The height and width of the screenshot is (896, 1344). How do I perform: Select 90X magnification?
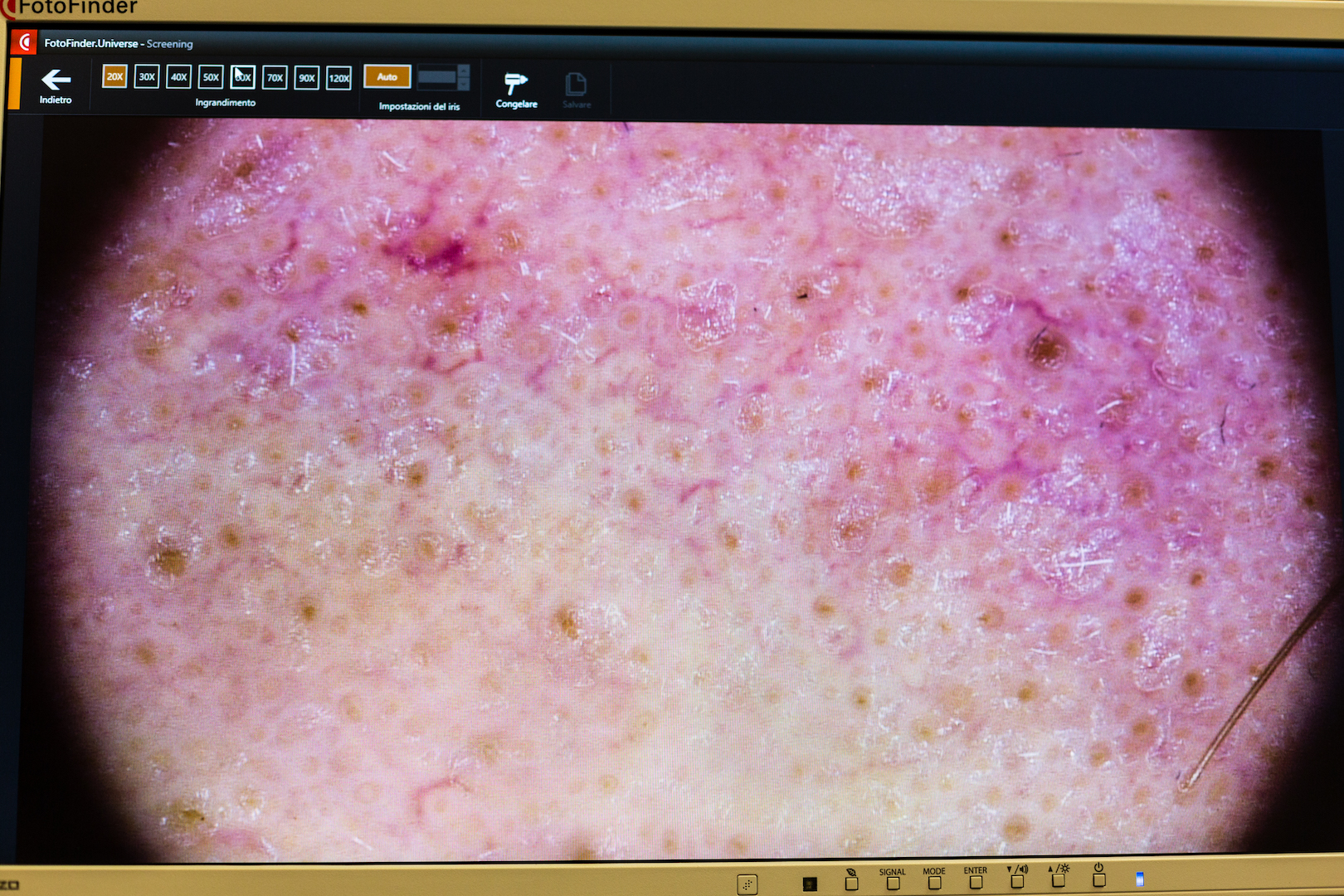[x=307, y=78]
